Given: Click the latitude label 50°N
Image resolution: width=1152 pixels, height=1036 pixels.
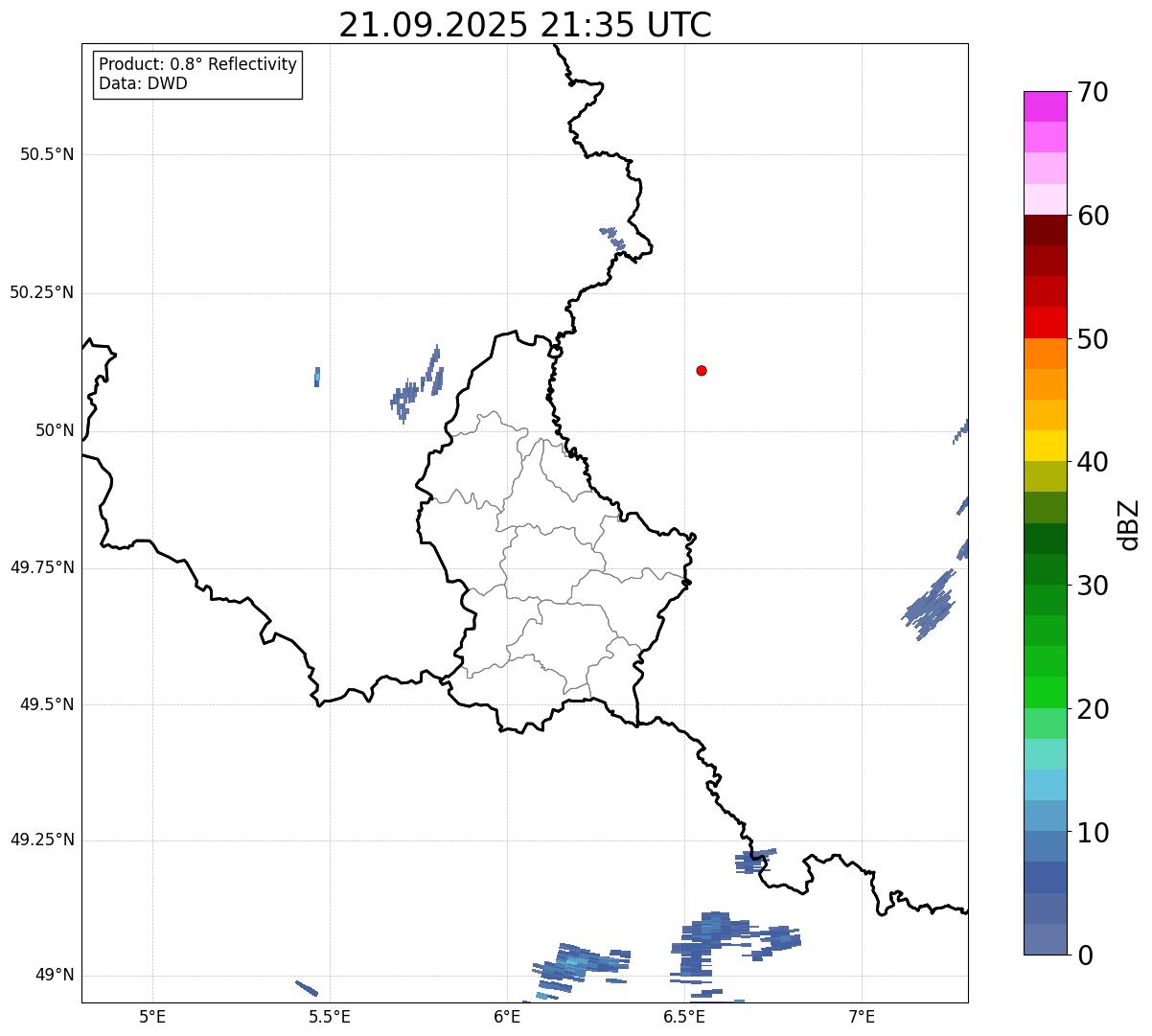Looking at the screenshot, I should [55, 430].
